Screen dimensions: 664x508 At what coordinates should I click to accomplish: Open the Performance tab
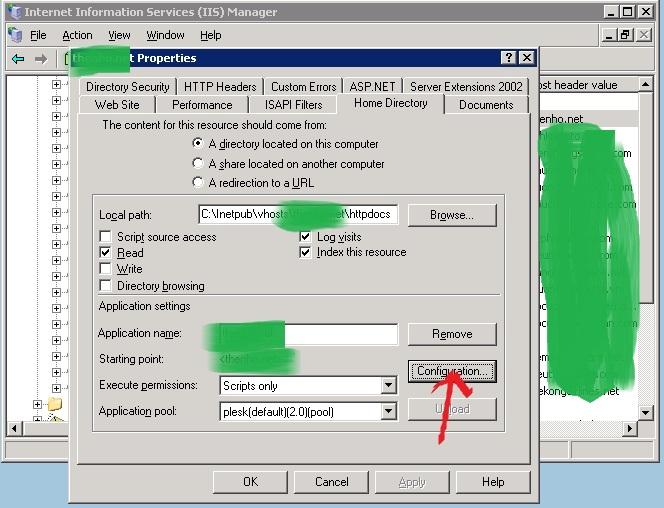click(202, 105)
